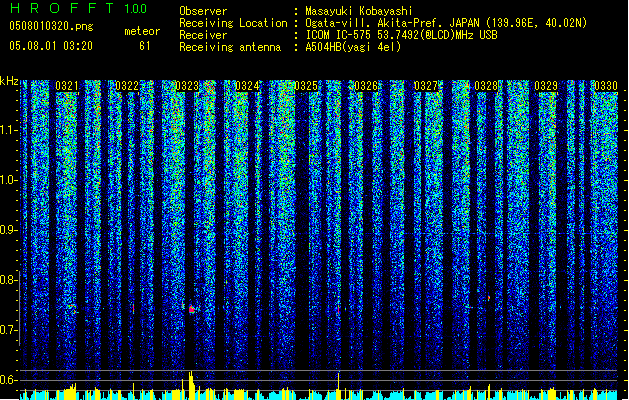Click the HROFFT program title
The image size is (629, 400).
click(x=62, y=8)
